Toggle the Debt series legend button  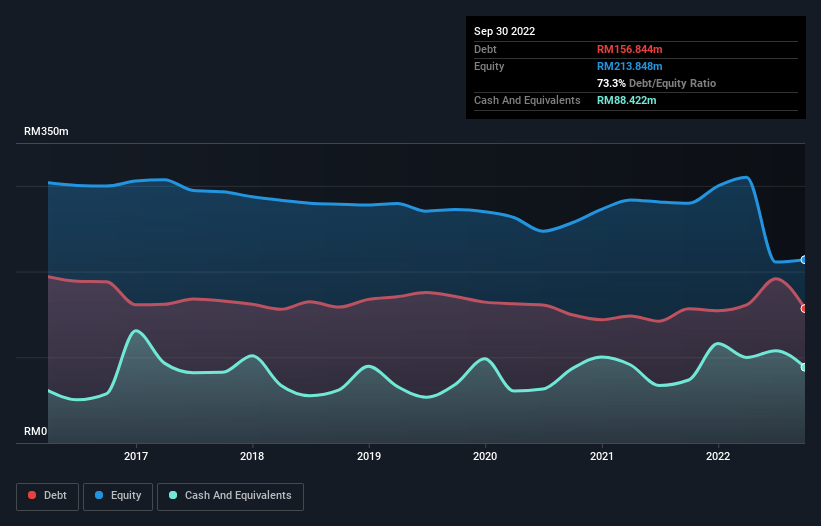(47, 496)
